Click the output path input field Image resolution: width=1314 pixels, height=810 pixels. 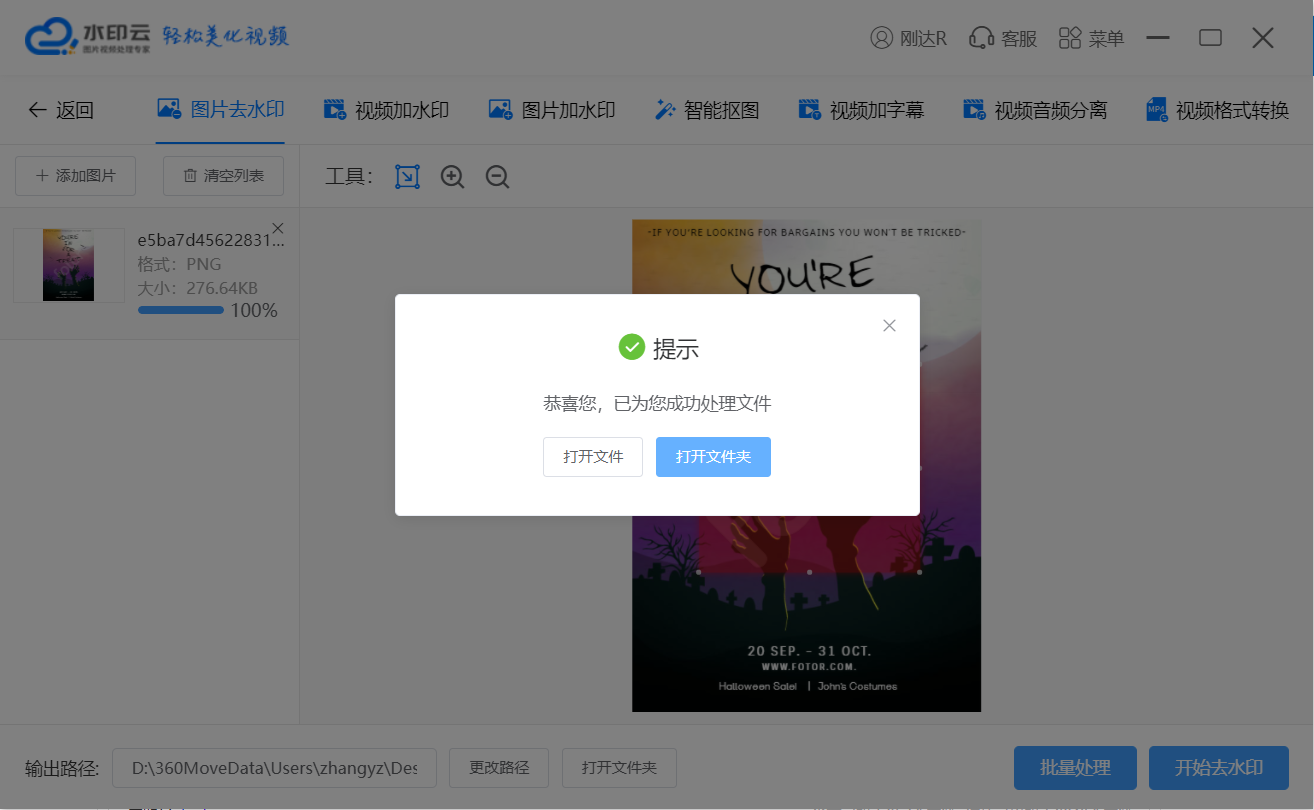pyautogui.click(x=274, y=768)
